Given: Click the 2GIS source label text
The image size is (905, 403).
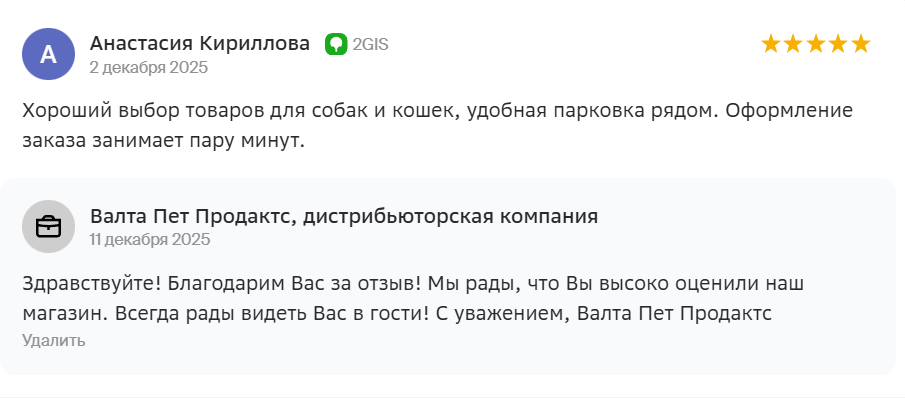Looking at the screenshot, I should (370, 44).
